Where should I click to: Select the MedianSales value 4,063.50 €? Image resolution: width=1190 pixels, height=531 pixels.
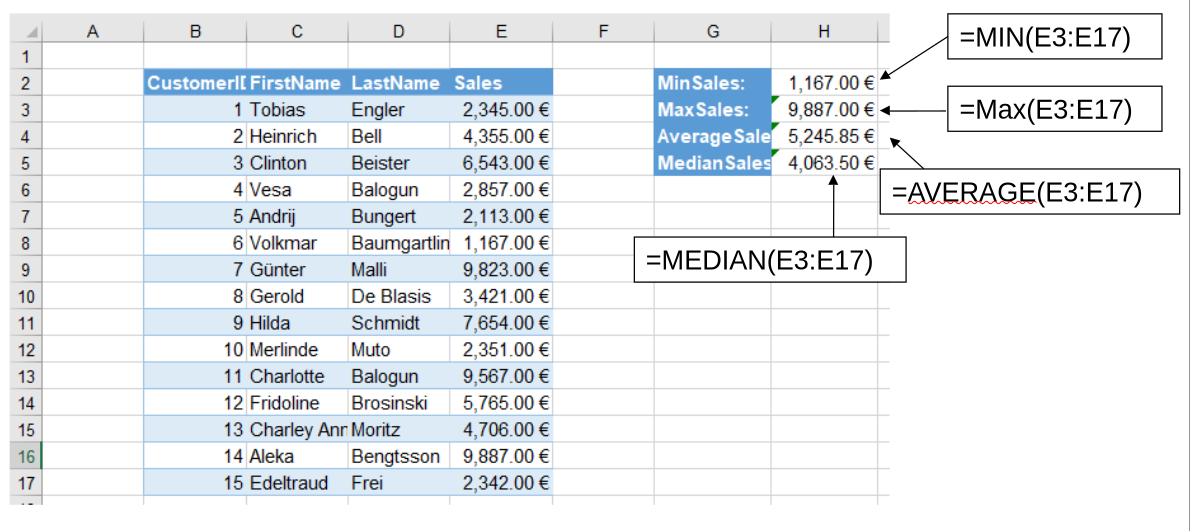pyautogui.click(x=824, y=163)
